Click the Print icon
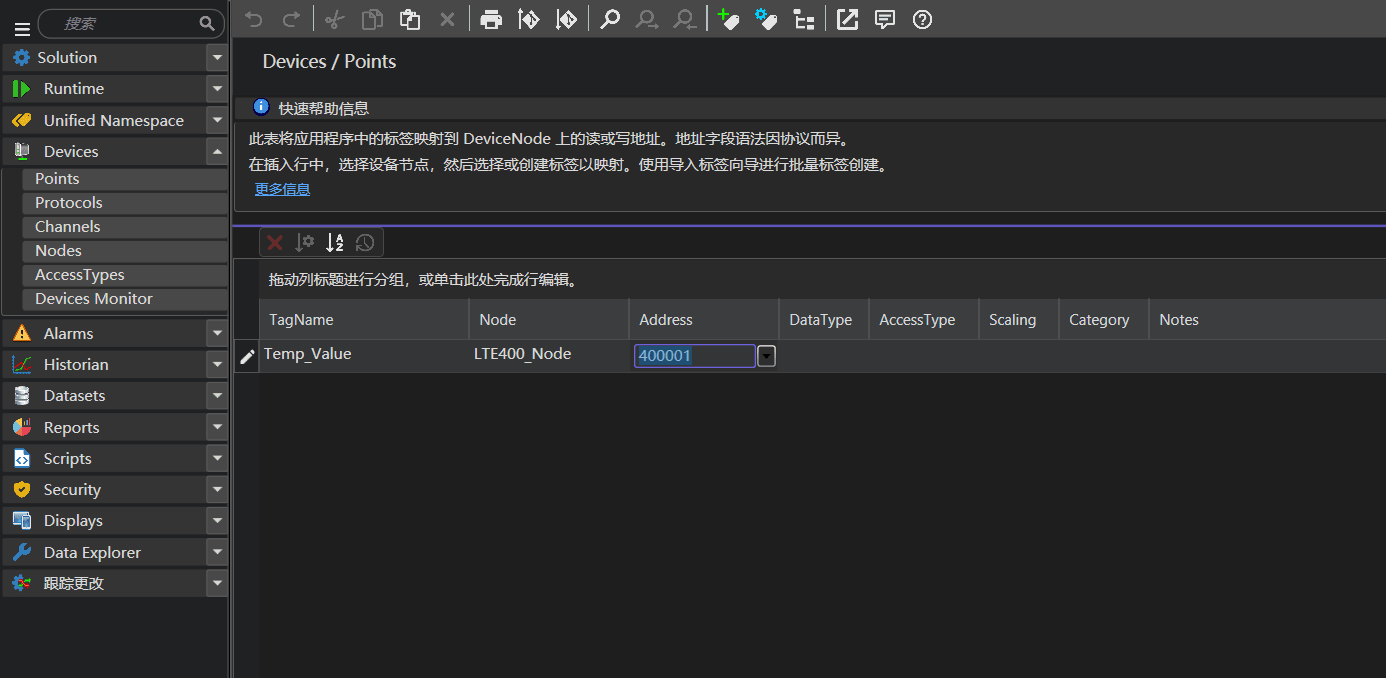 (490, 19)
